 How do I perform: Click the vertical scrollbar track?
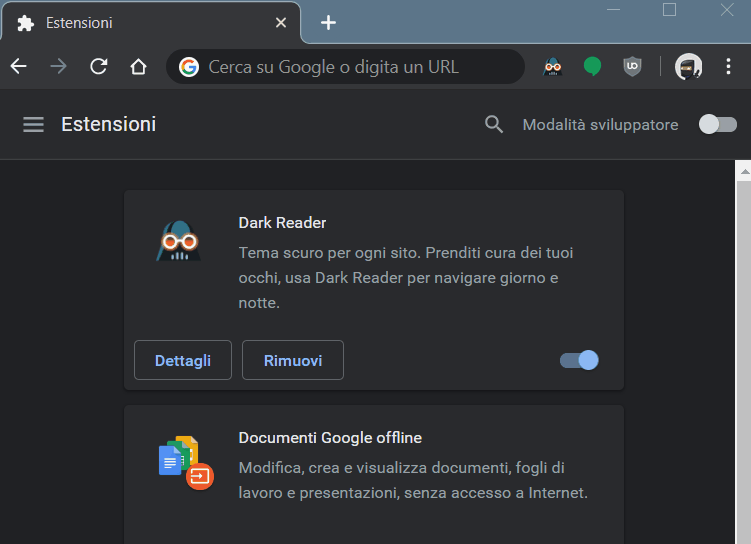click(744, 364)
